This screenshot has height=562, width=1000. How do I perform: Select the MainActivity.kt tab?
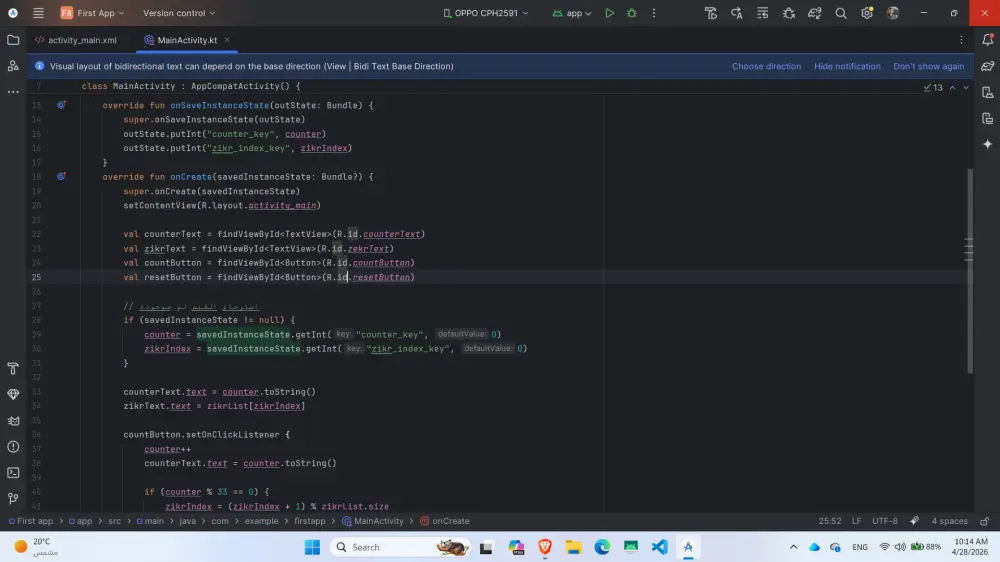click(186, 40)
